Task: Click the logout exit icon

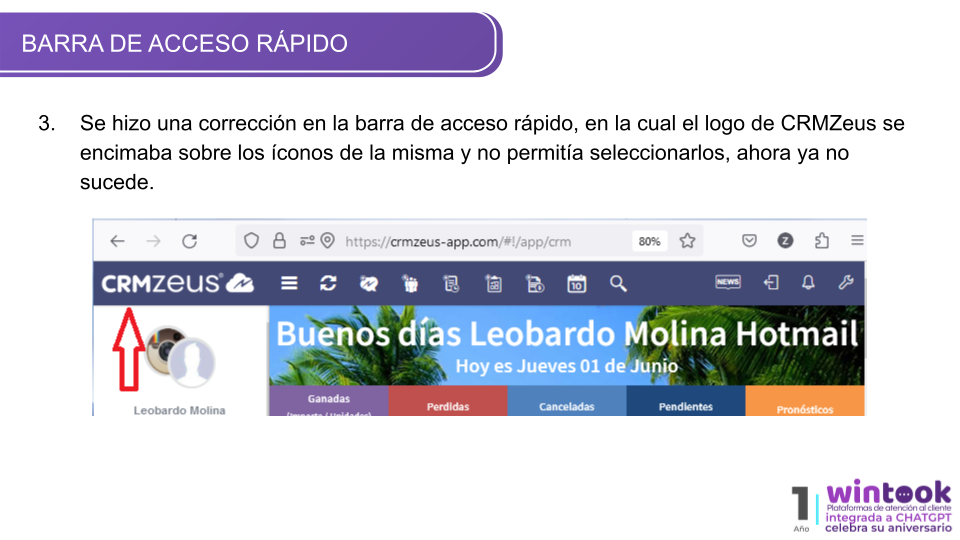Action: click(771, 282)
